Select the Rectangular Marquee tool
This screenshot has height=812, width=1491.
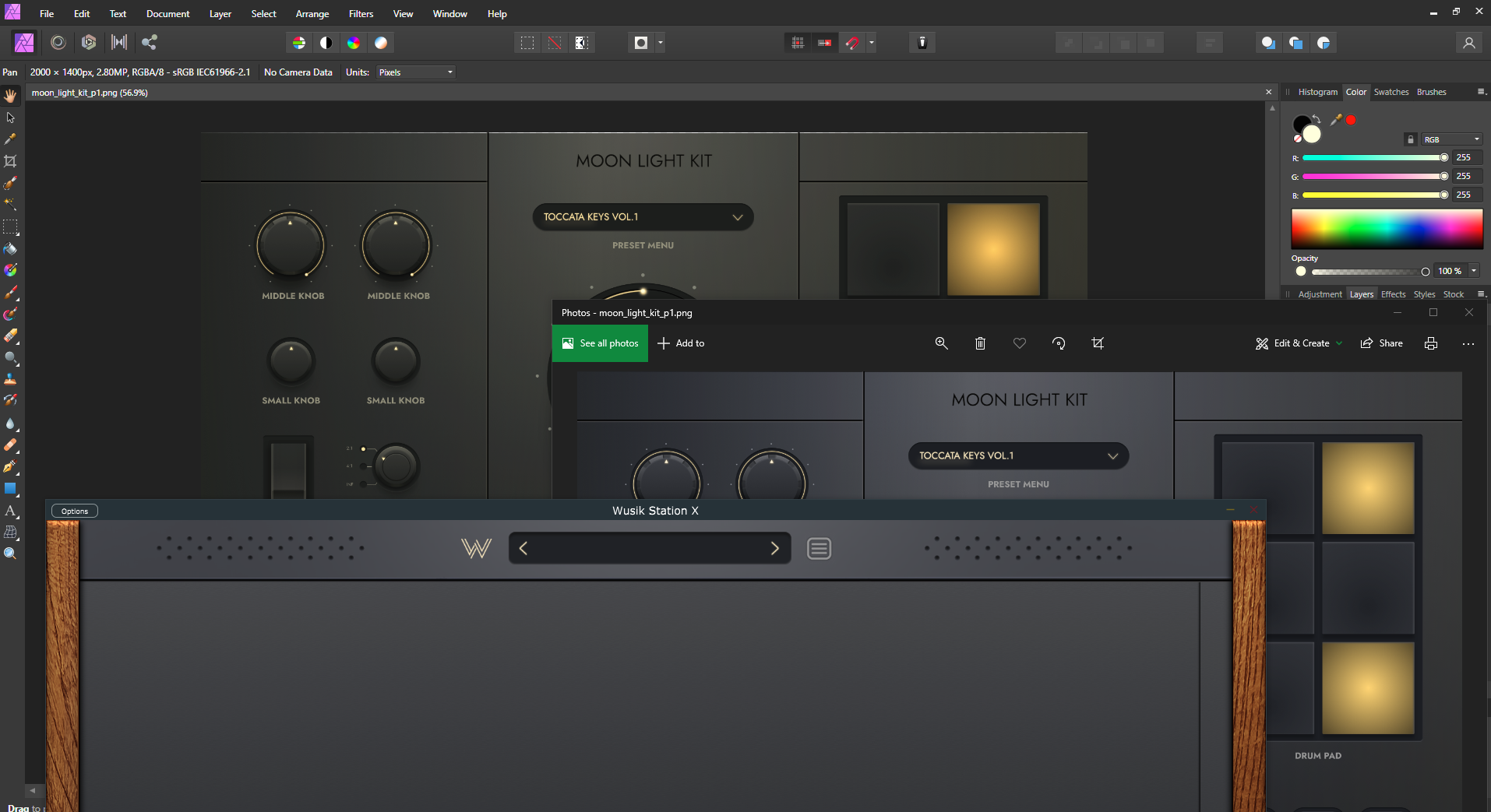tap(10, 227)
